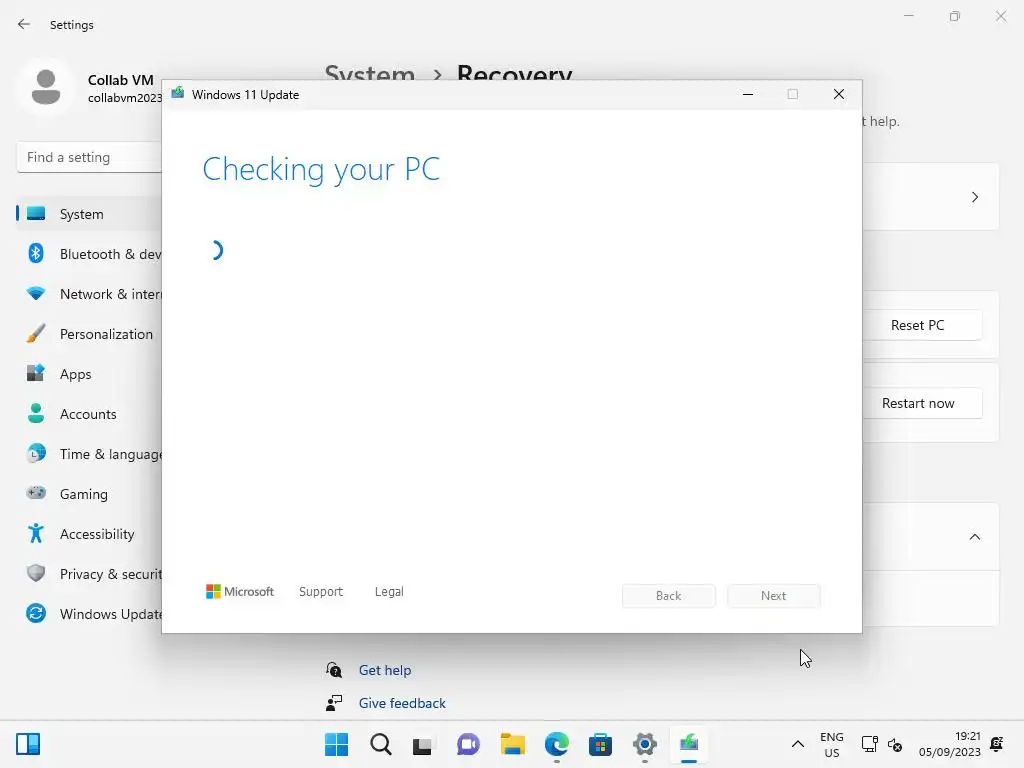Open Network & internet settings
Image resolution: width=1024 pixels, height=768 pixels.
pyautogui.click(x=89, y=294)
